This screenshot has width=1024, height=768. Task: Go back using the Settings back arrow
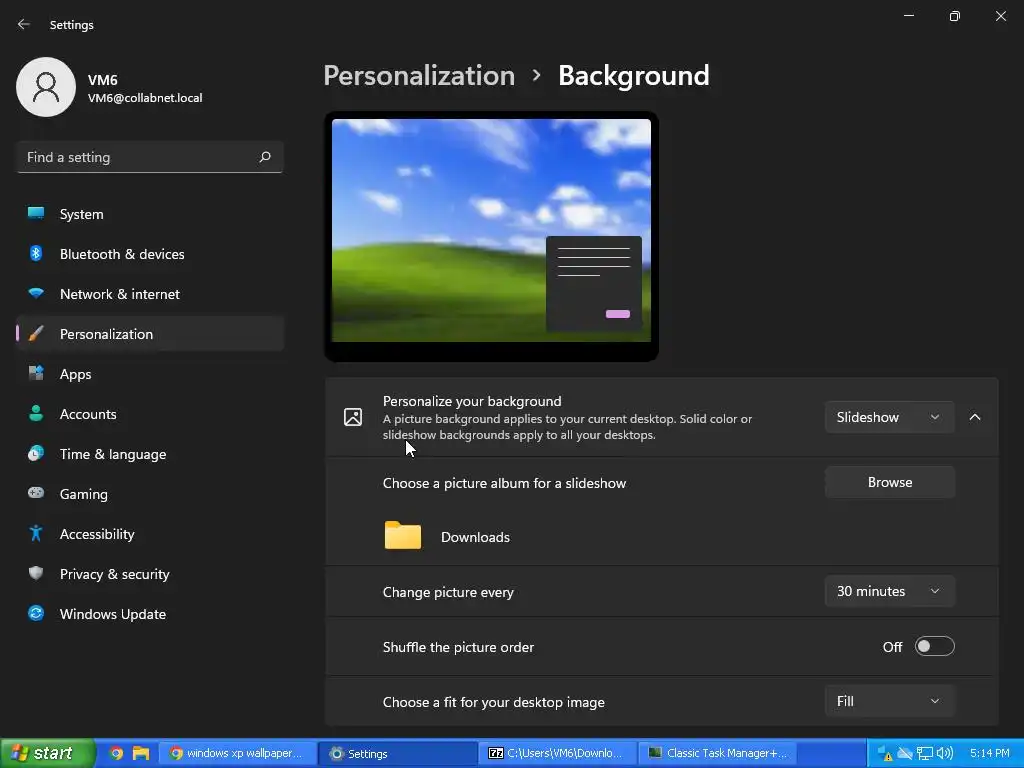coord(24,24)
